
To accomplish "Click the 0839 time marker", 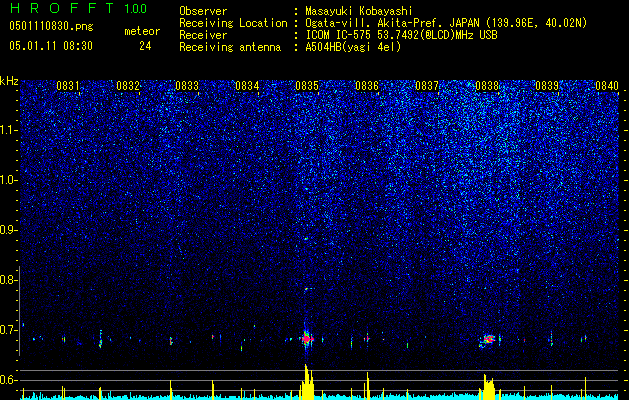I will 547,86.
